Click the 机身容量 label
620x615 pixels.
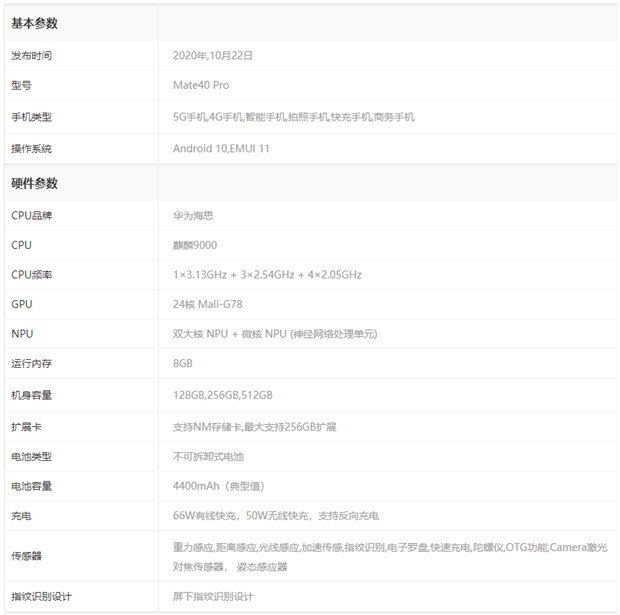coord(32,395)
